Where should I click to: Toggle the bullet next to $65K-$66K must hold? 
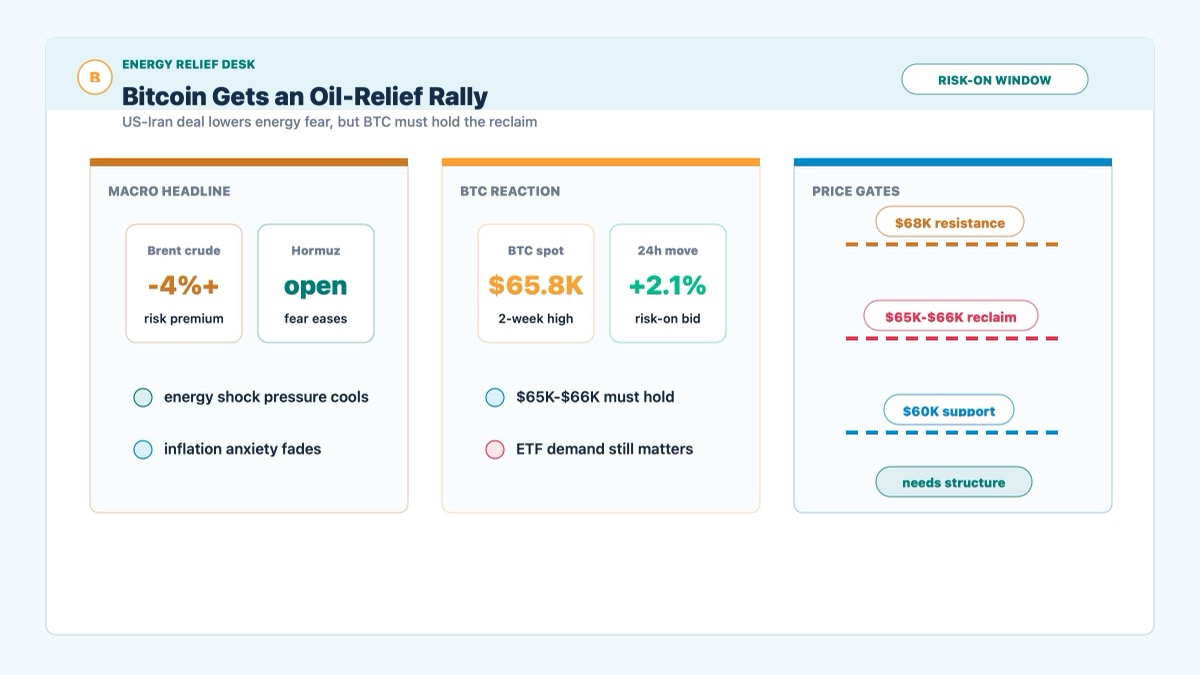495,397
